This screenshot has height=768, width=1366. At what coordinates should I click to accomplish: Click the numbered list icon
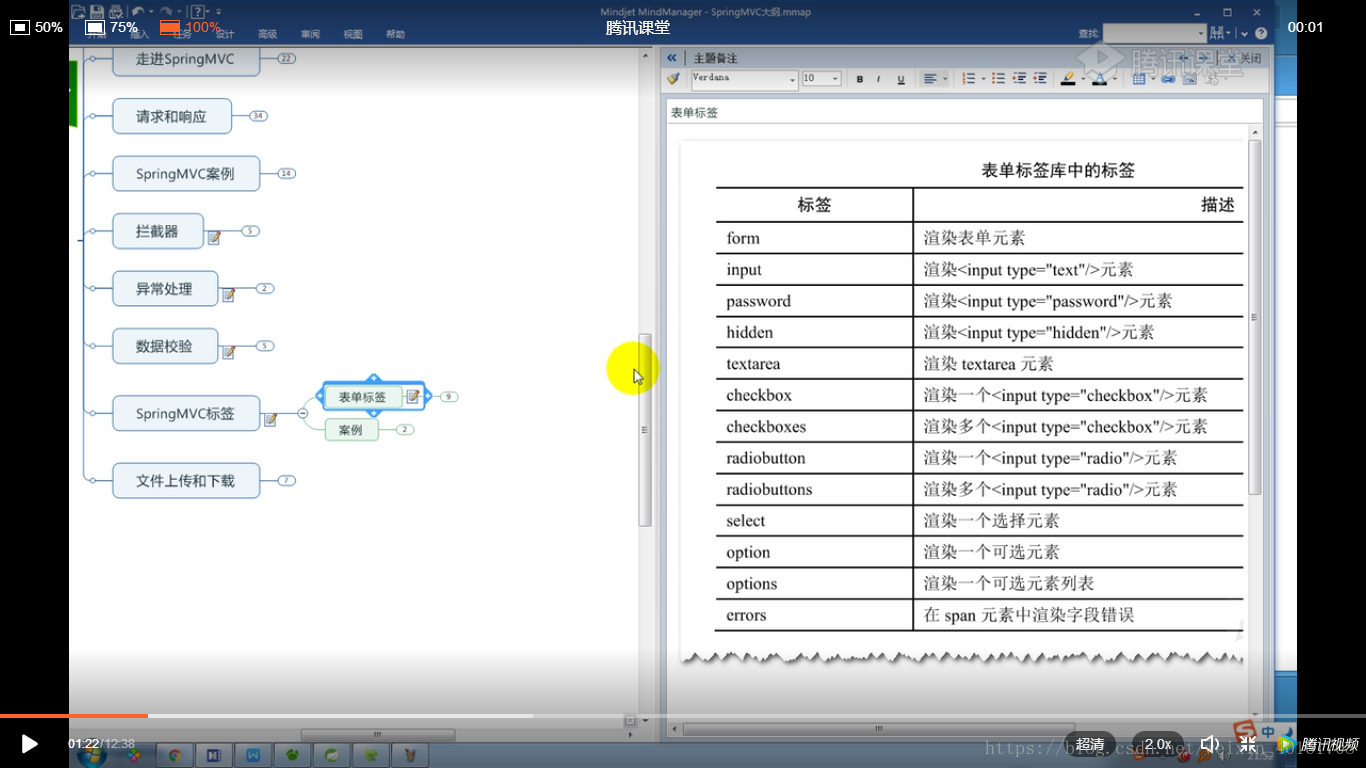(968, 79)
